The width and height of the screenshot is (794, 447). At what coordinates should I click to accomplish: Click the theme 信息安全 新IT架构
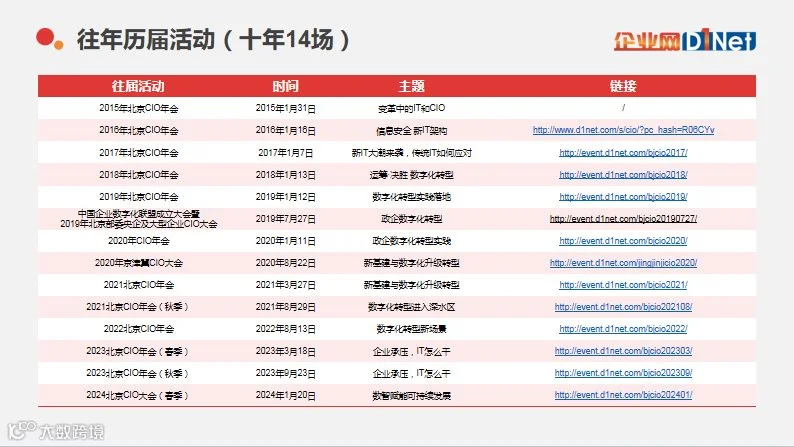tap(411, 131)
